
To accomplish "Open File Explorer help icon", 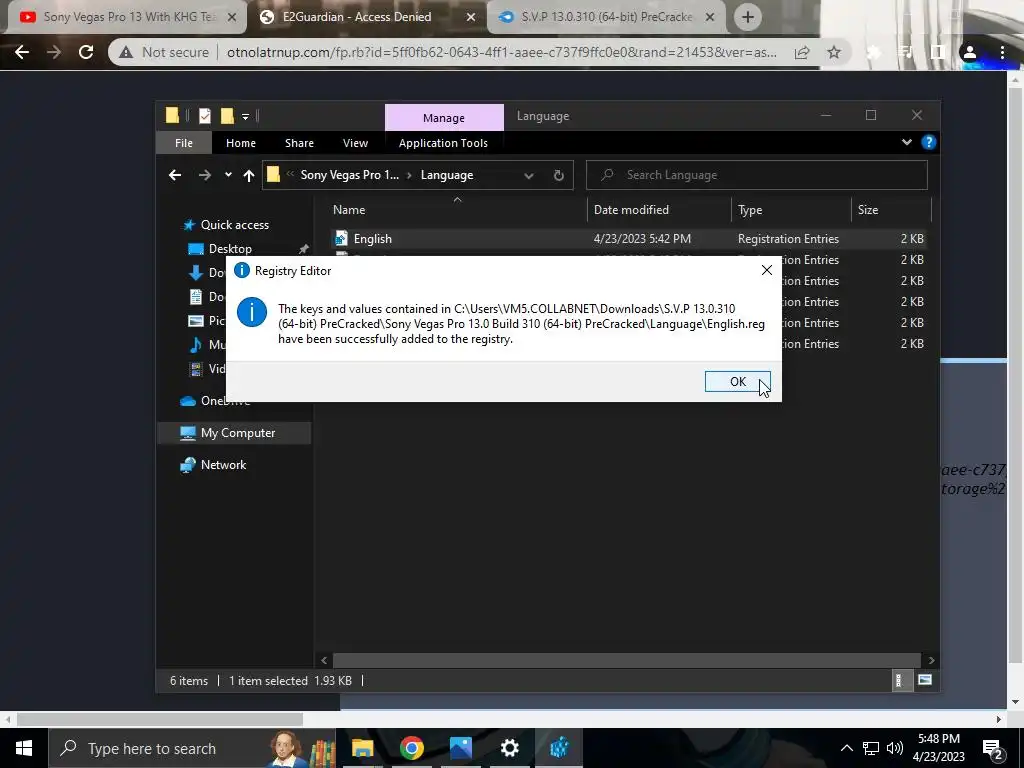I will coord(928,142).
